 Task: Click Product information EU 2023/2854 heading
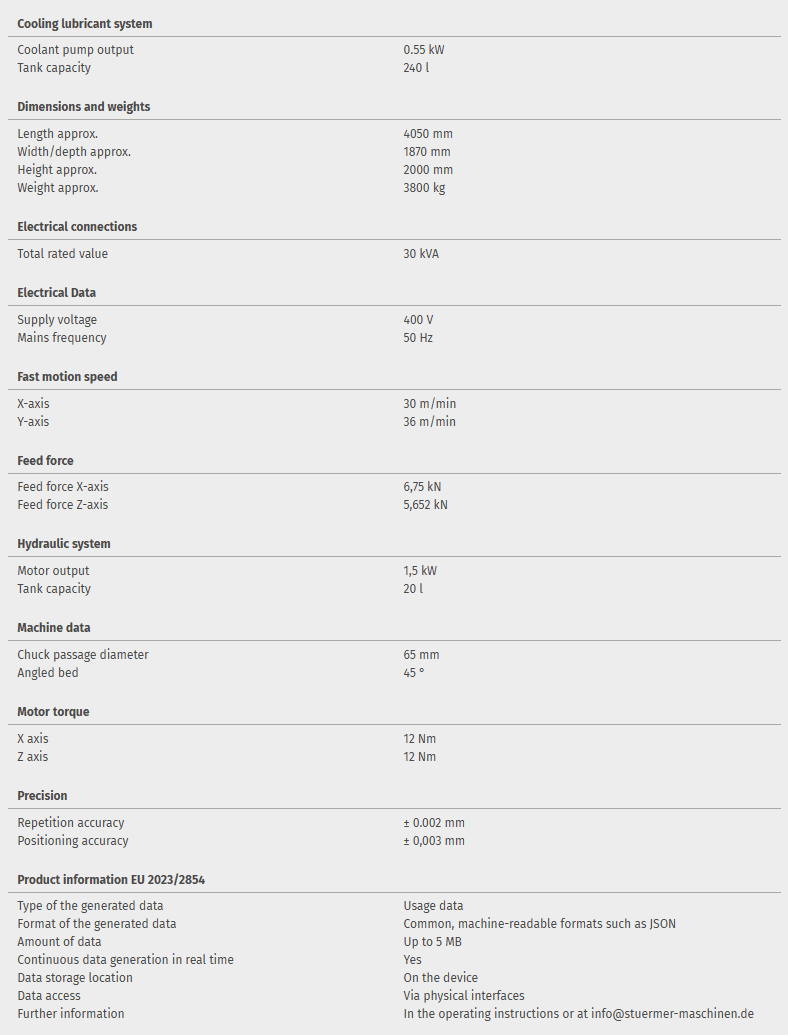111,880
